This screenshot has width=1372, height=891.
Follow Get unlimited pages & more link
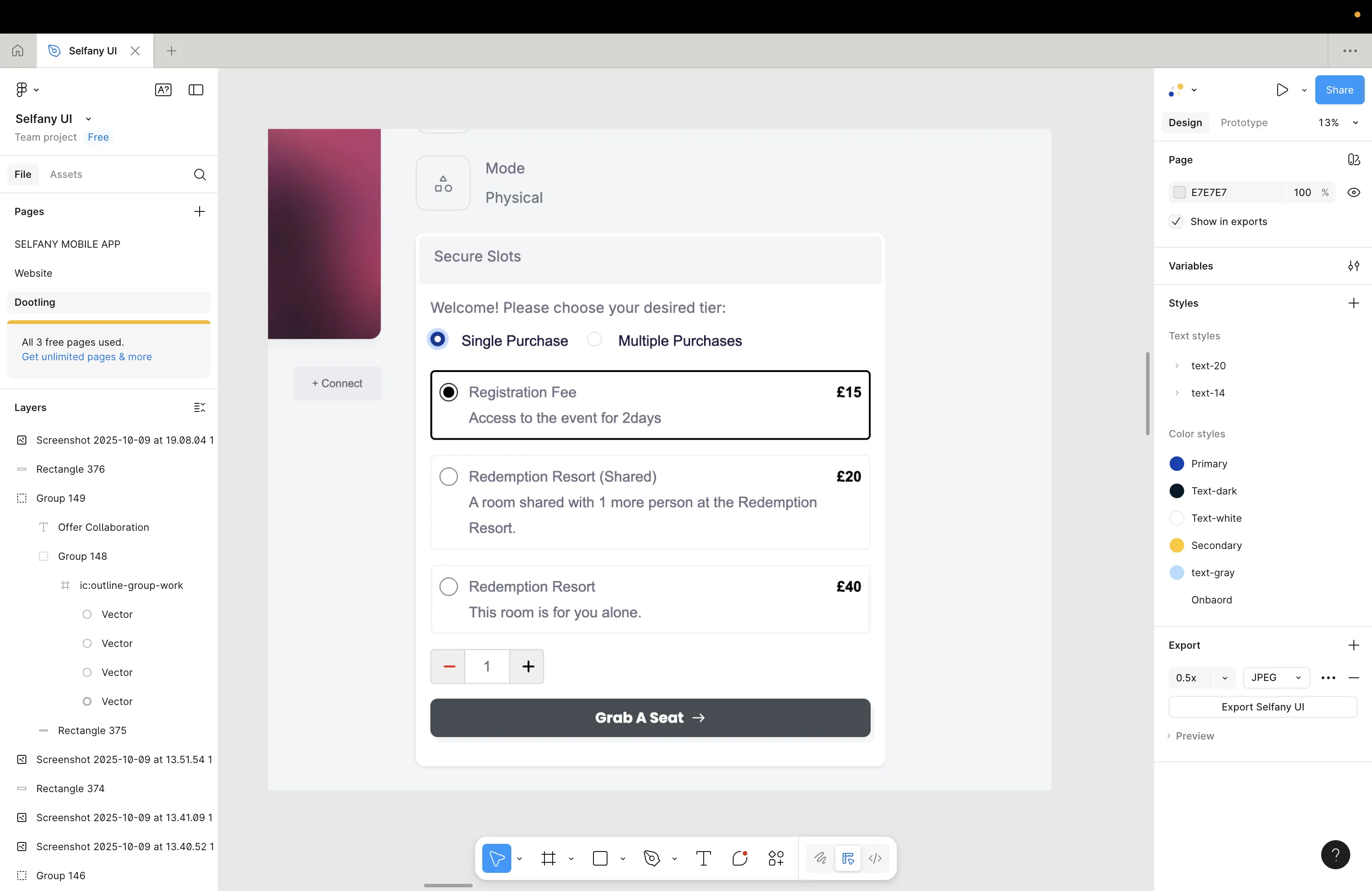[x=87, y=357]
